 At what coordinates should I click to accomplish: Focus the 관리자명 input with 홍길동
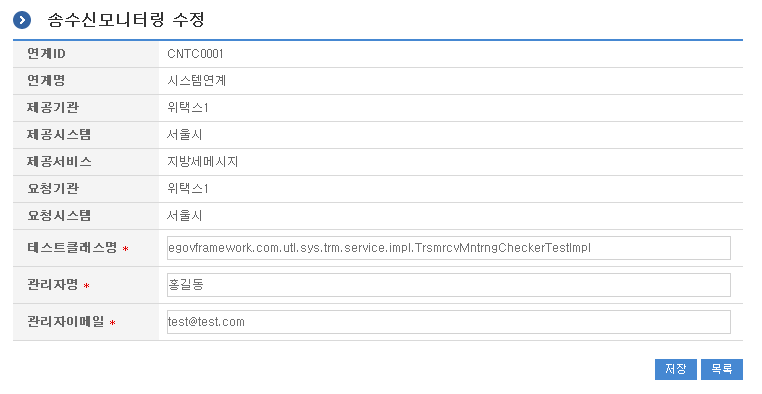point(449,285)
